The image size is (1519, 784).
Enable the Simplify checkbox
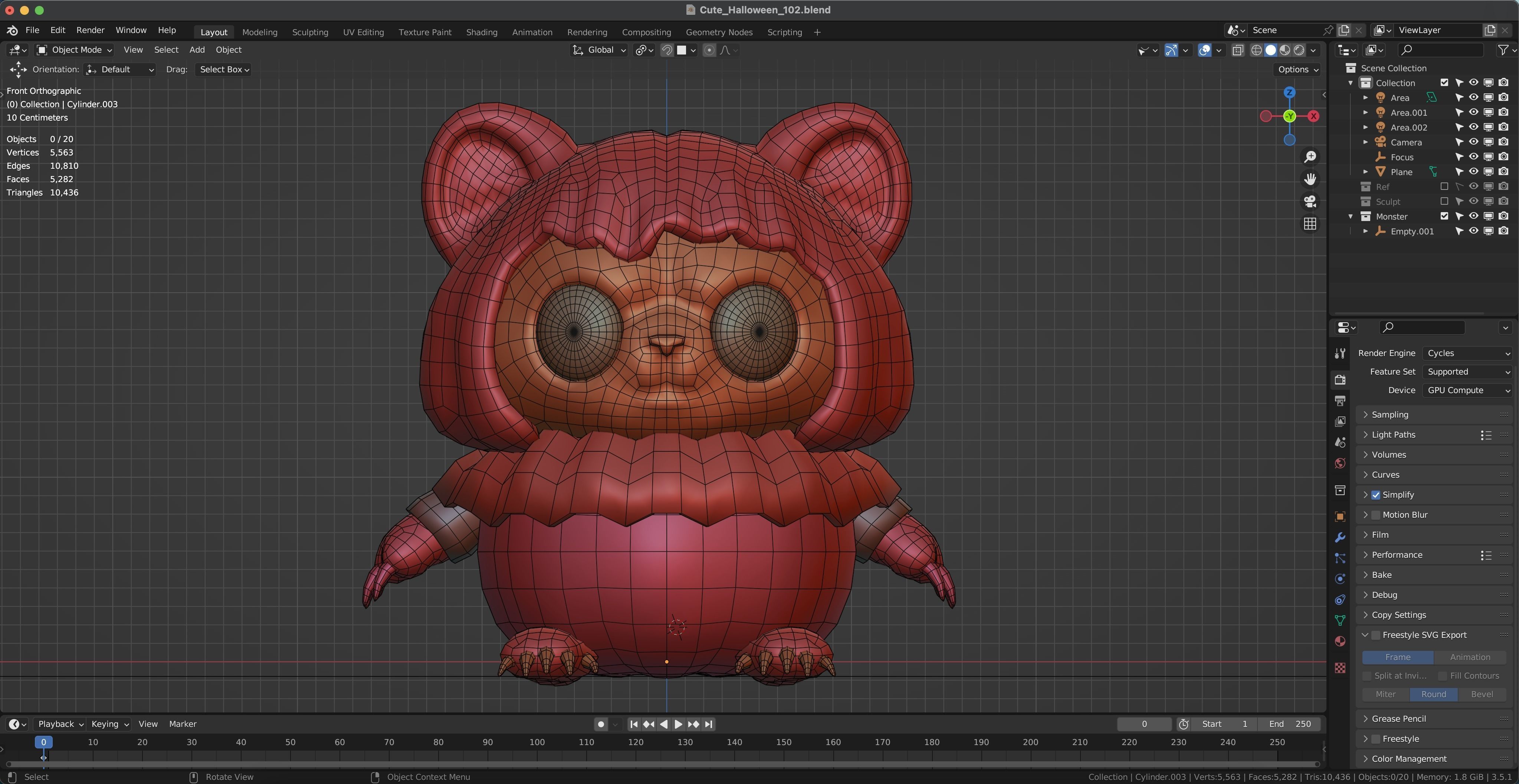[1376, 495]
